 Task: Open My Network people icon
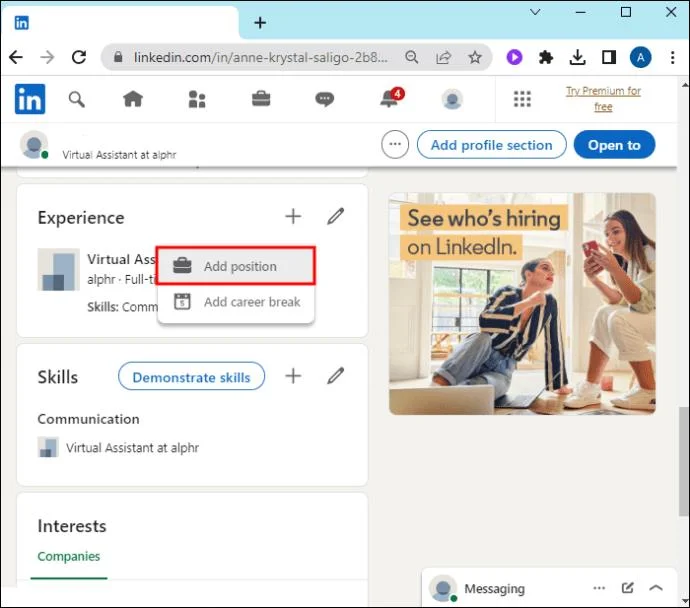point(197,99)
